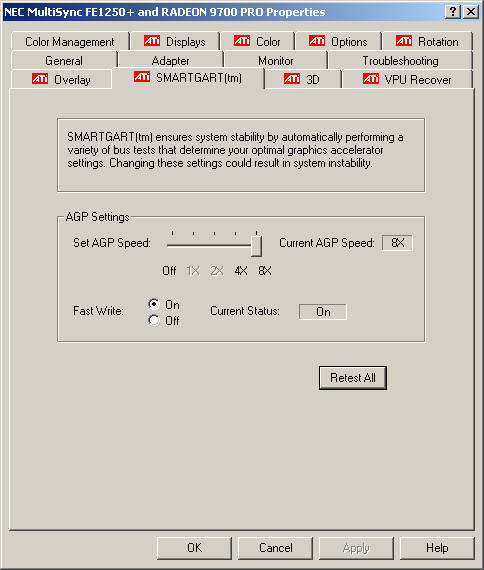This screenshot has height=570, width=484.
Task: Select the ATI Rotation tab
Action: 427,42
